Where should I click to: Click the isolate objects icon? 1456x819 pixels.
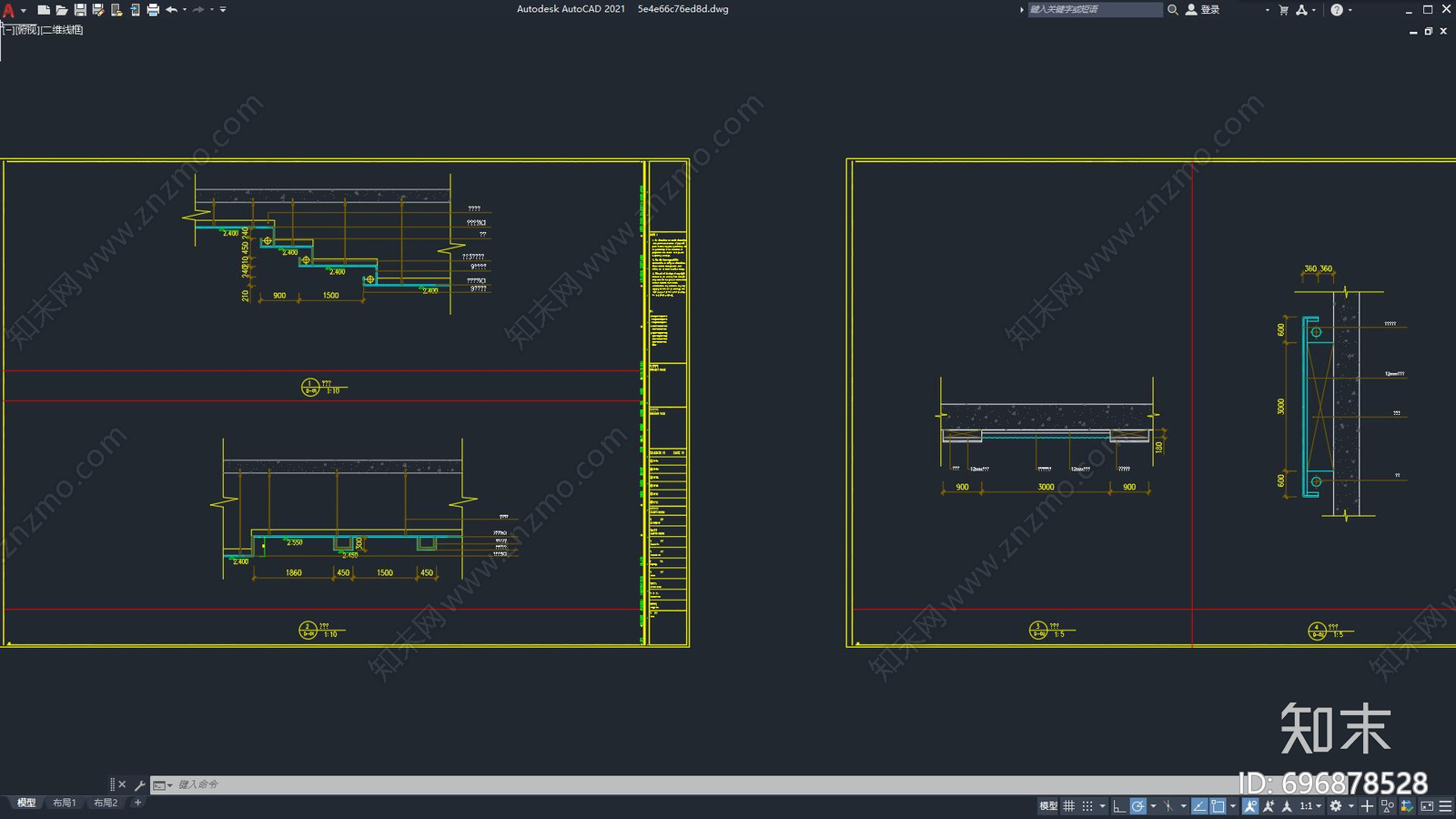click(1388, 806)
